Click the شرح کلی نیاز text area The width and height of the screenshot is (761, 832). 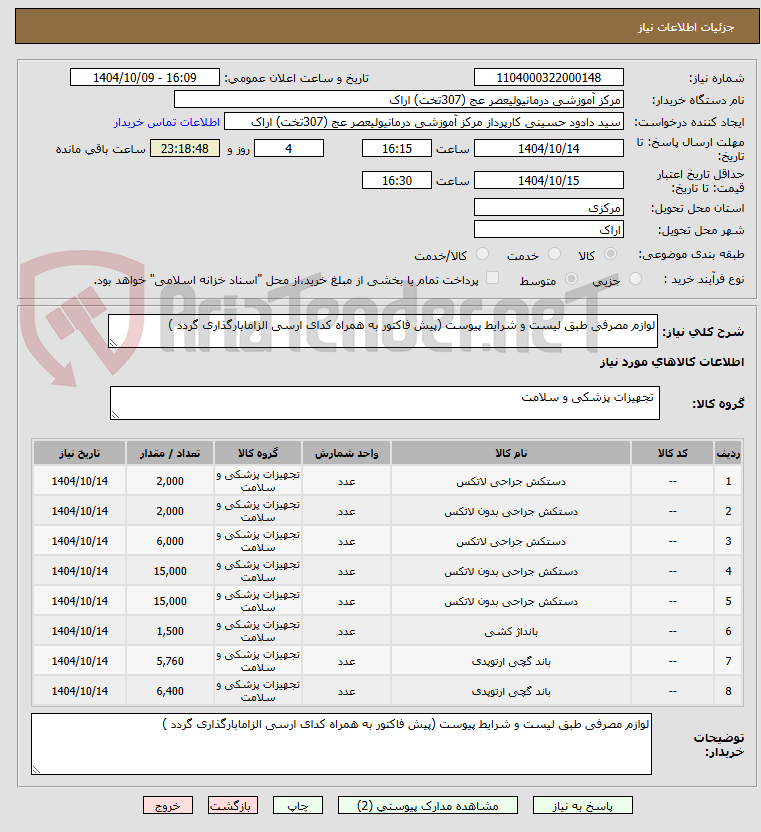tap(383, 331)
